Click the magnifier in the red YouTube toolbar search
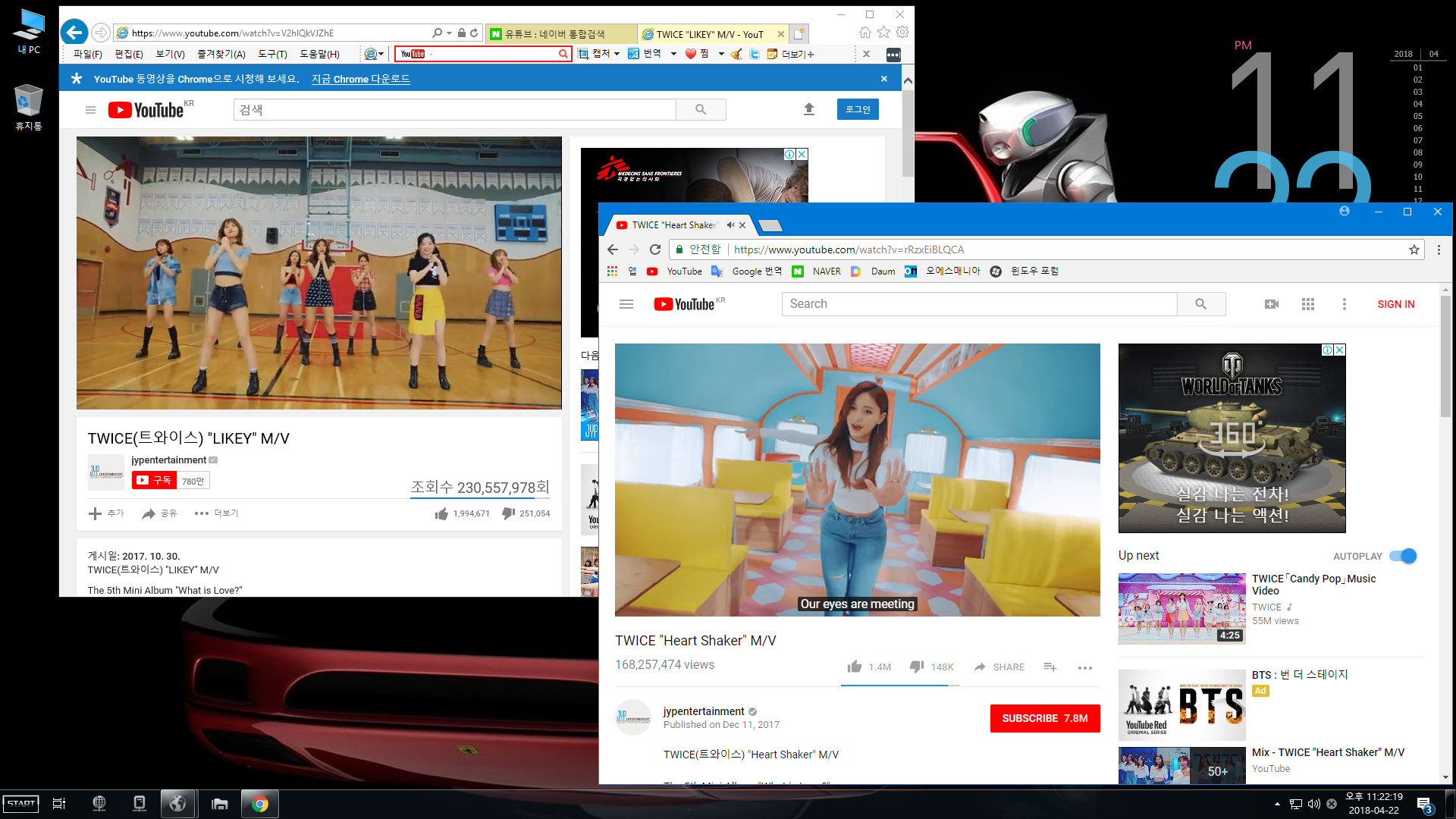 pos(563,54)
